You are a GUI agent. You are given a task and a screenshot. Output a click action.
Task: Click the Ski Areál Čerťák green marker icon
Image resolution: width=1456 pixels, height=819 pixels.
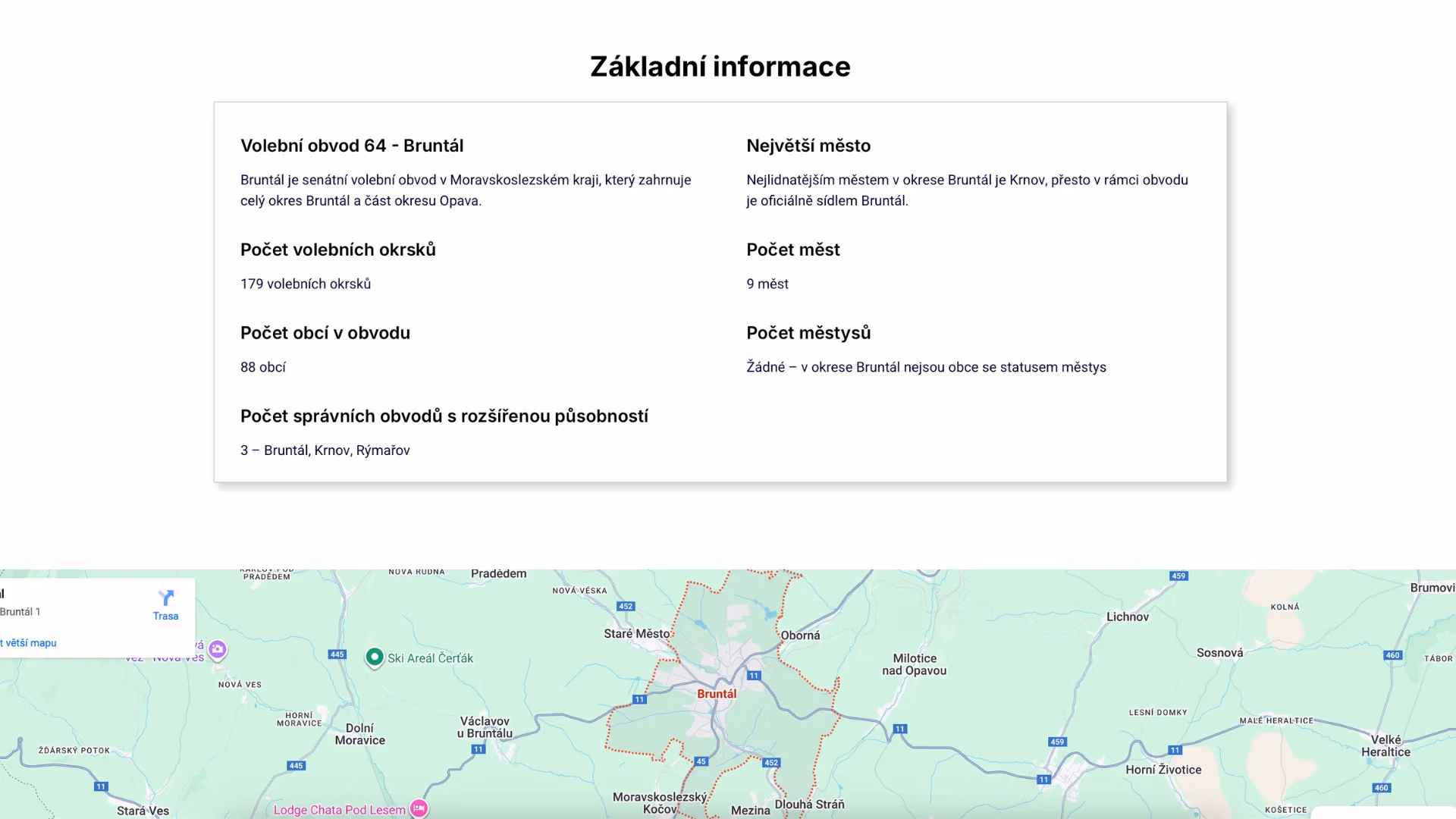click(x=375, y=658)
